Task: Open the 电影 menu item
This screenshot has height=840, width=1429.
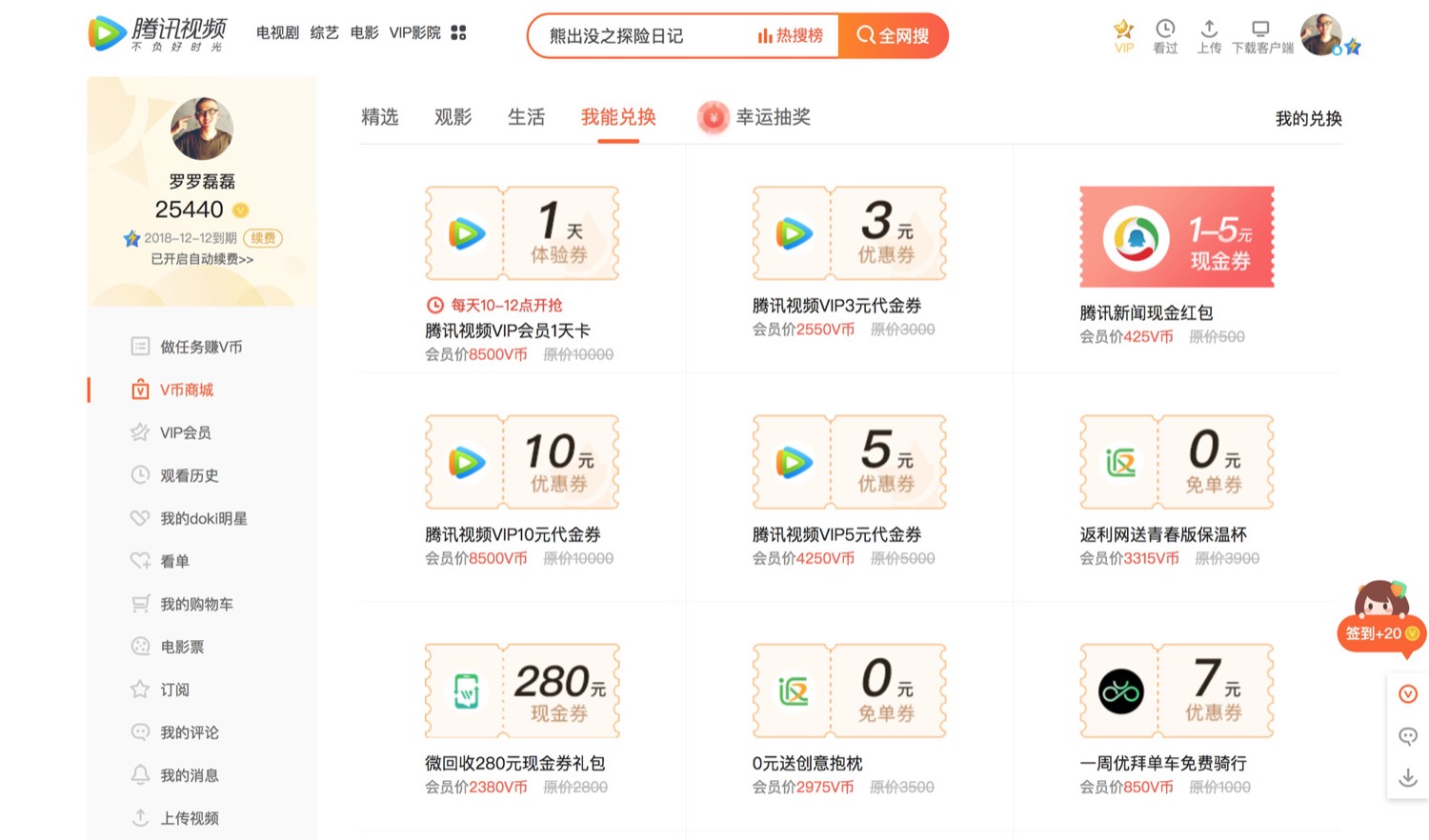Action: 364,32
